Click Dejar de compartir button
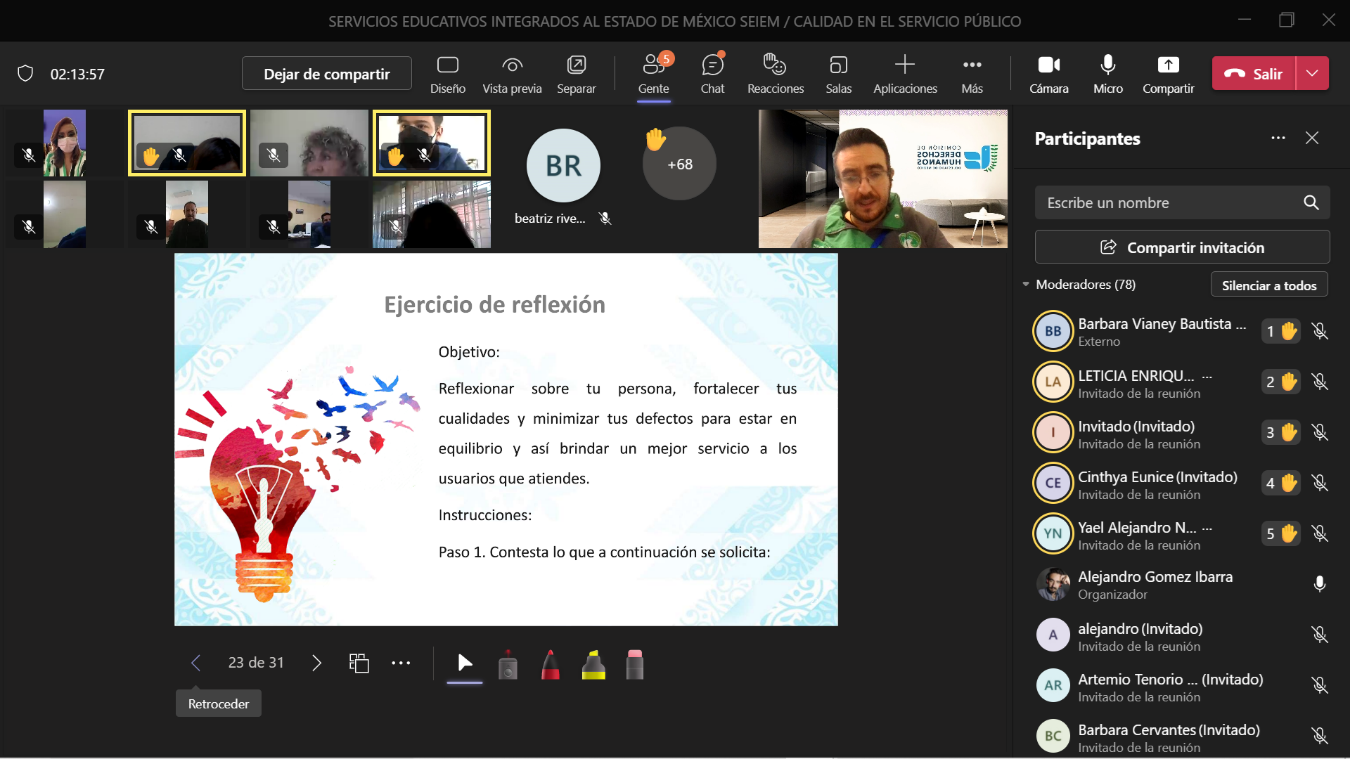Image resolution: width=1350 pixels, height=759 pixels. [327, 74]
